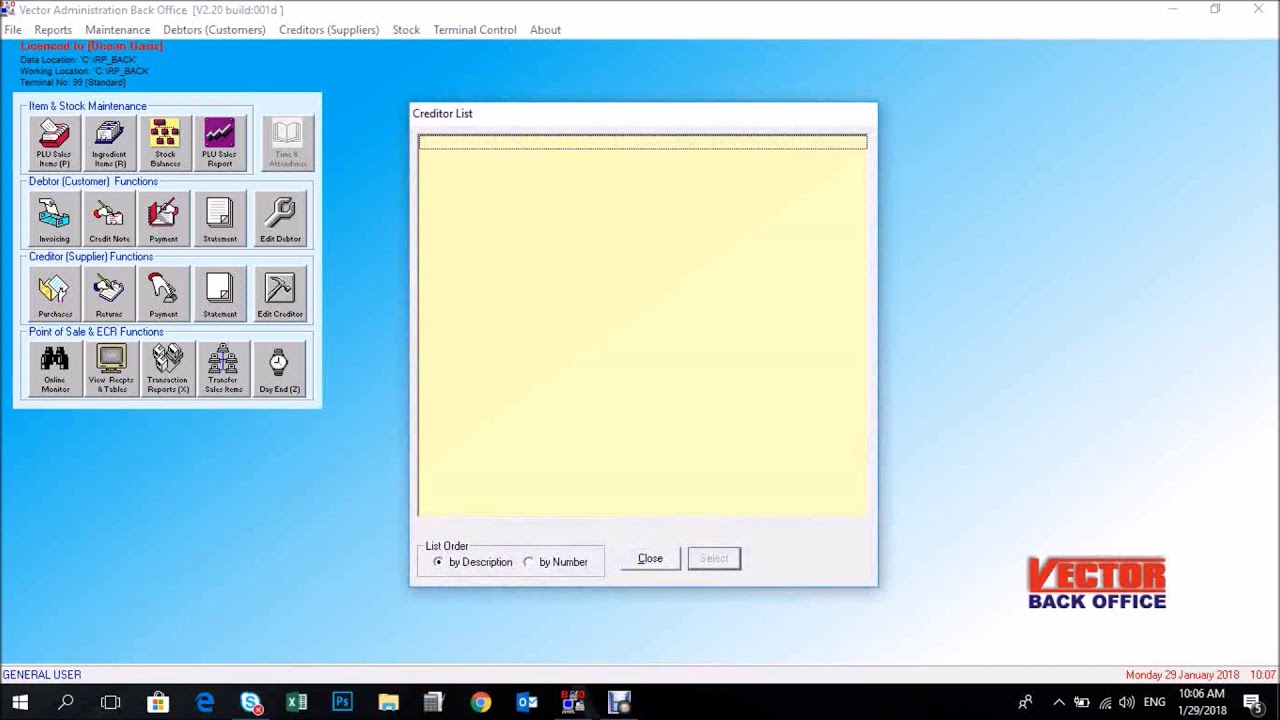Open the File menu

tap(13, 30)
